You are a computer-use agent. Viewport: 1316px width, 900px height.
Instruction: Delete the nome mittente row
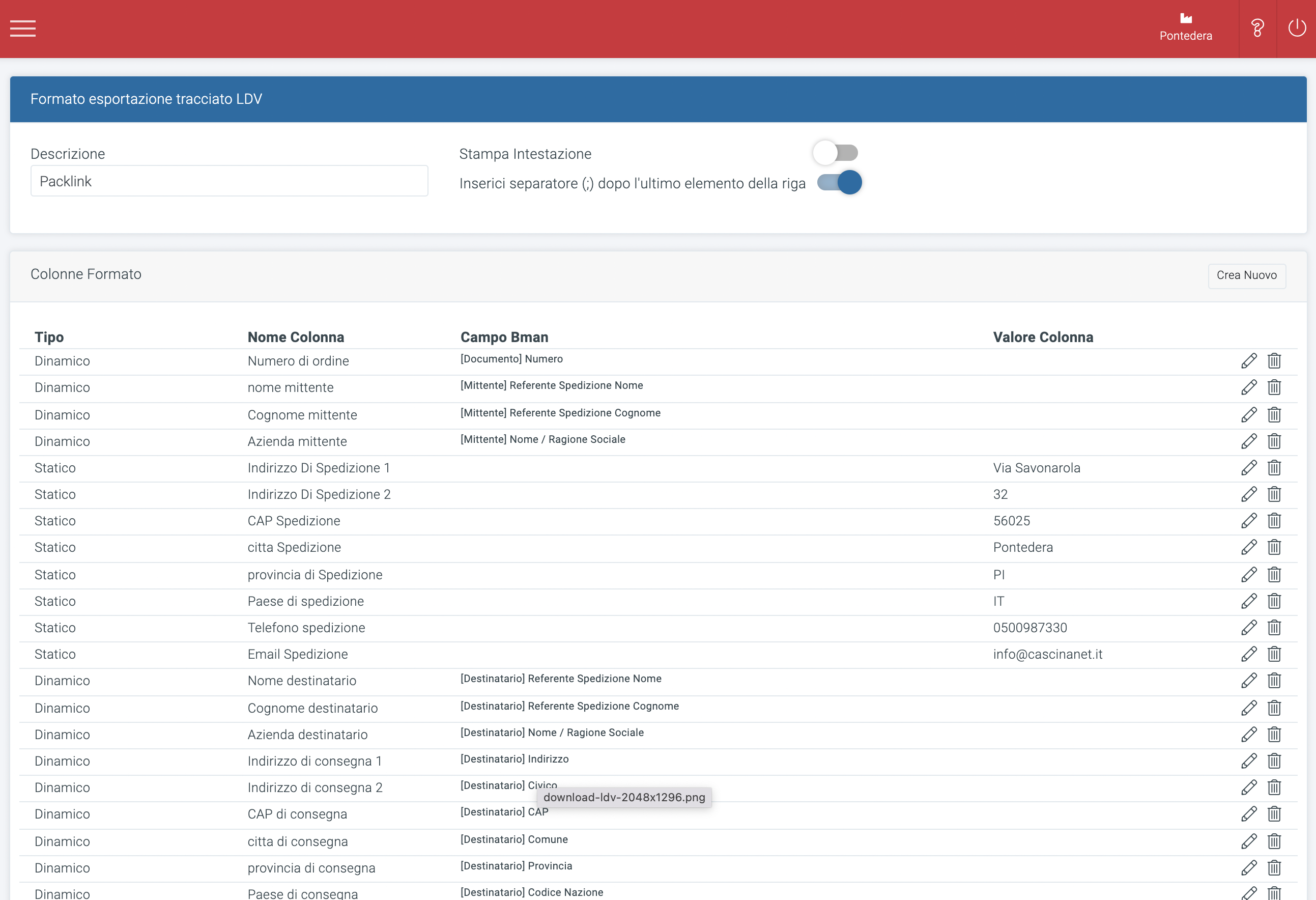(x=1274, y=387)
